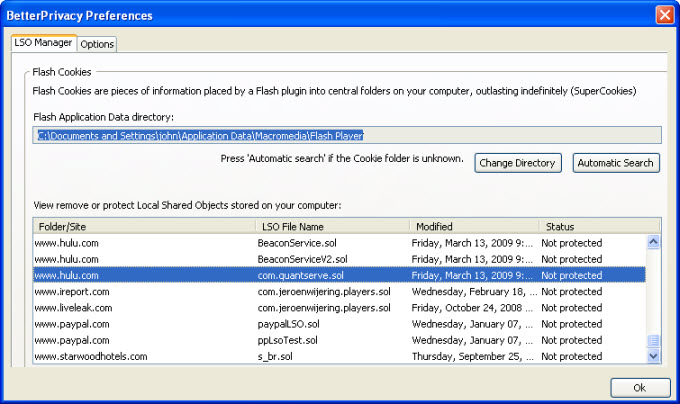Focus the Flash Application Data directory field
The width and height of the screenshot is (680, 404).
tap(347, 135)
